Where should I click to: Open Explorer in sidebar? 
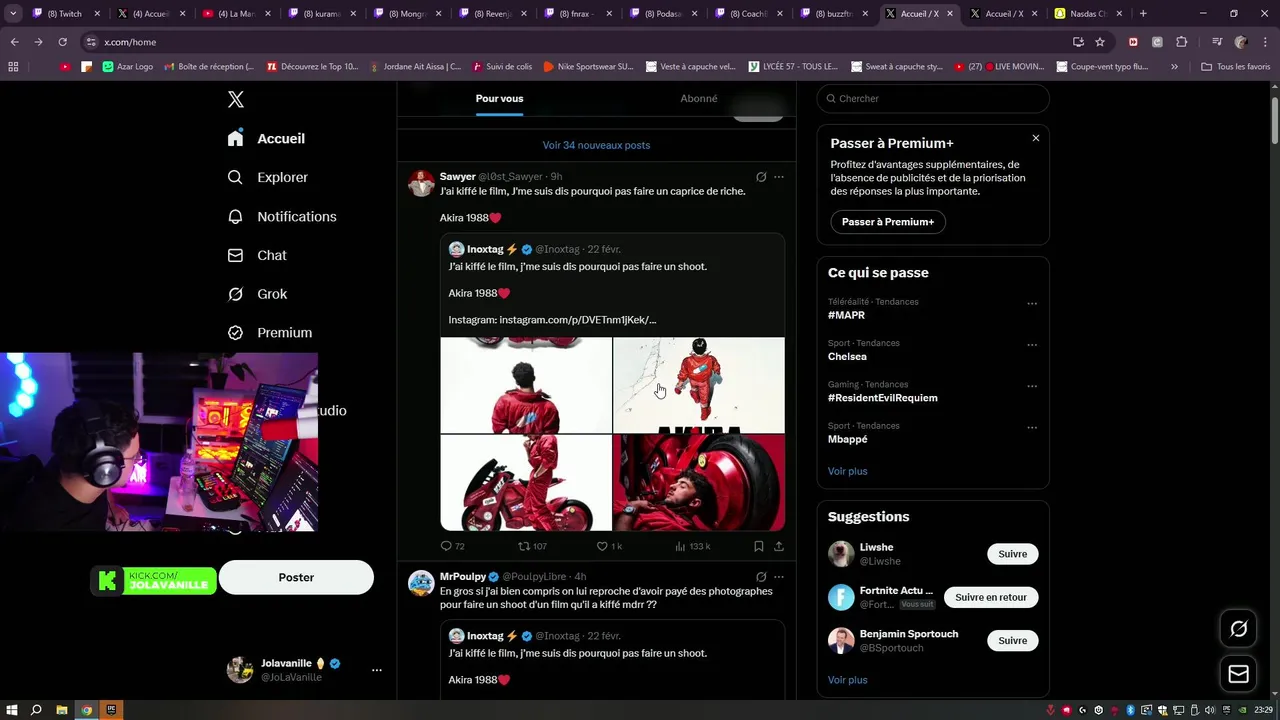(x=268, y=177)
